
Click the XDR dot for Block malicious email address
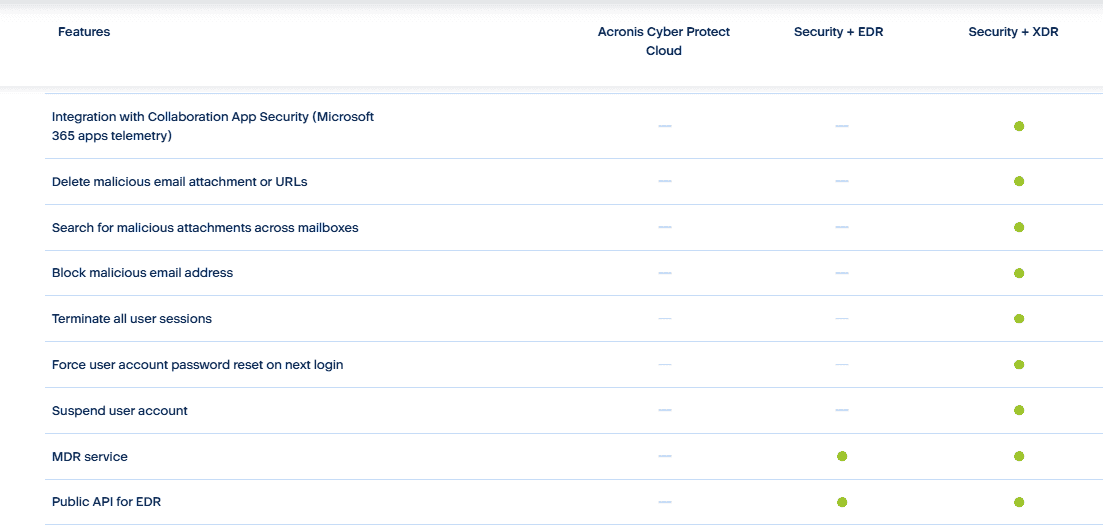(1019, 273)
